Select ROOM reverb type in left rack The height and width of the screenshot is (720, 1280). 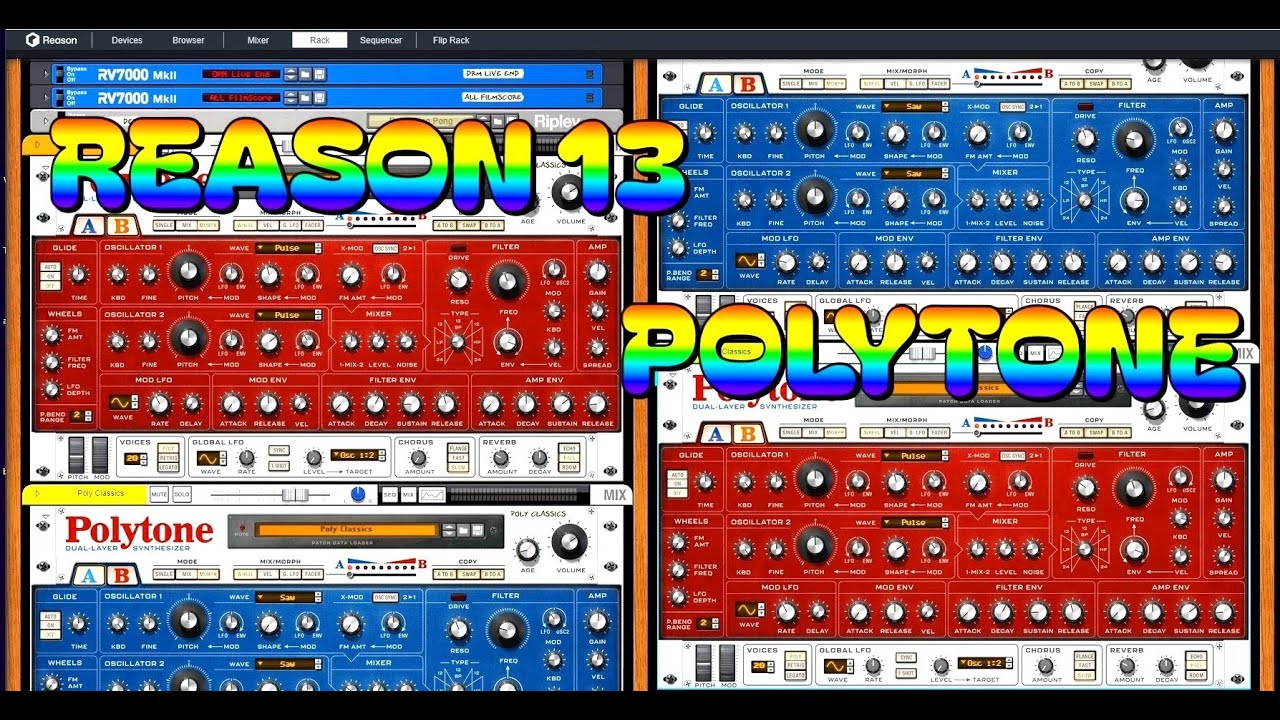point(569,467)
